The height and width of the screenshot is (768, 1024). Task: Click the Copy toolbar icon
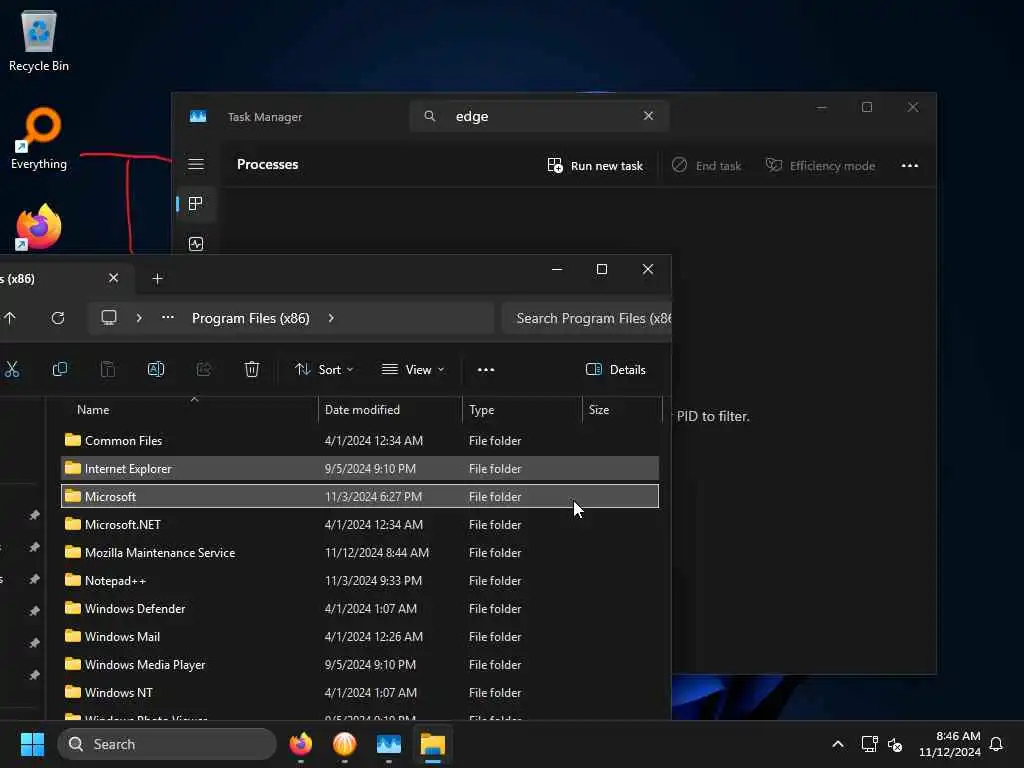point(59,370)
